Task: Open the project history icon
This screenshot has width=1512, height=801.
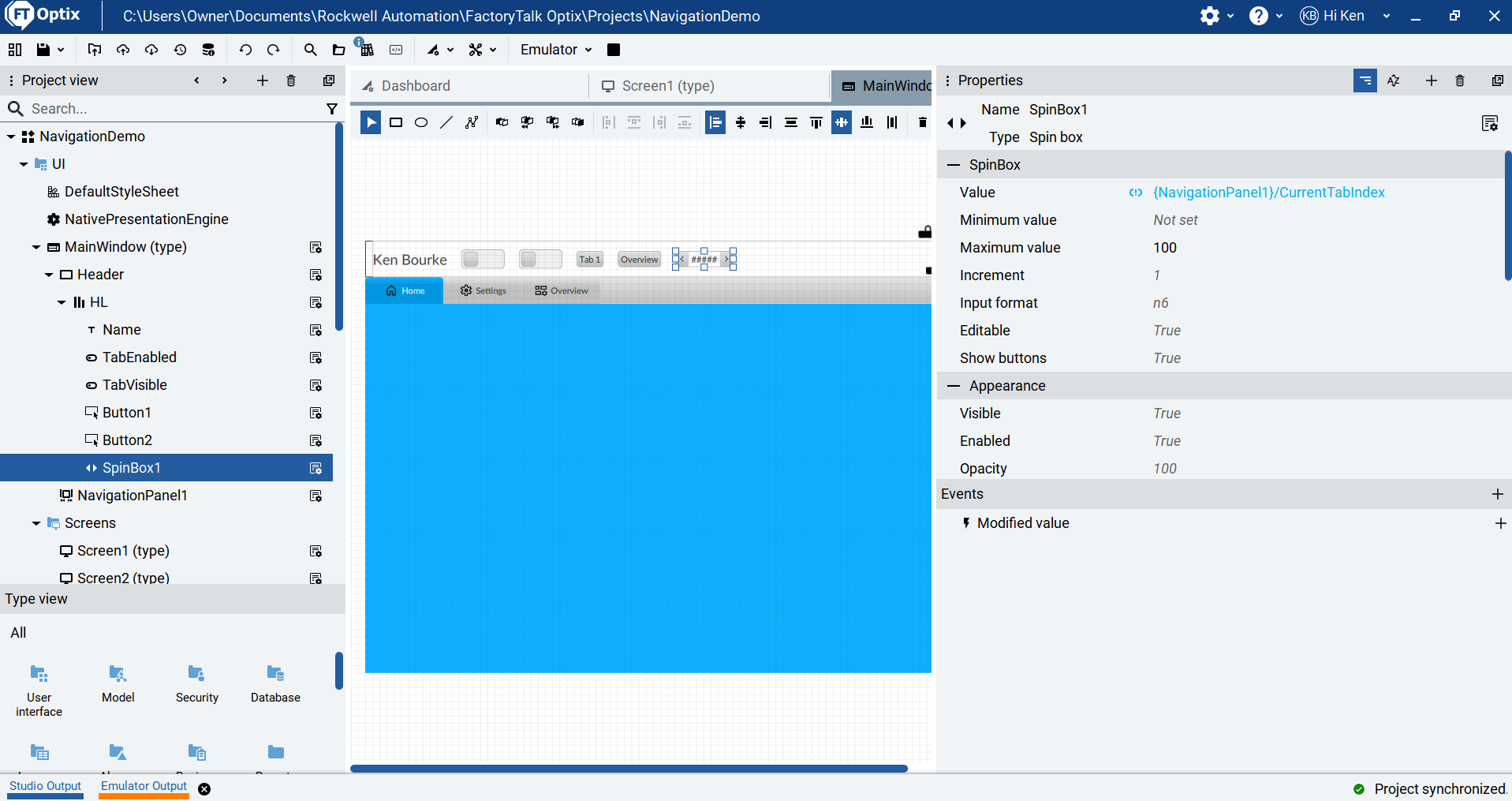Action: tap(180, 50)
